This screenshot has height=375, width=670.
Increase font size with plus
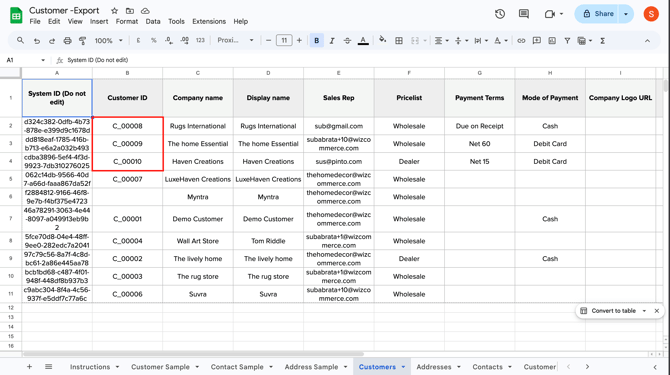(299, 41)
